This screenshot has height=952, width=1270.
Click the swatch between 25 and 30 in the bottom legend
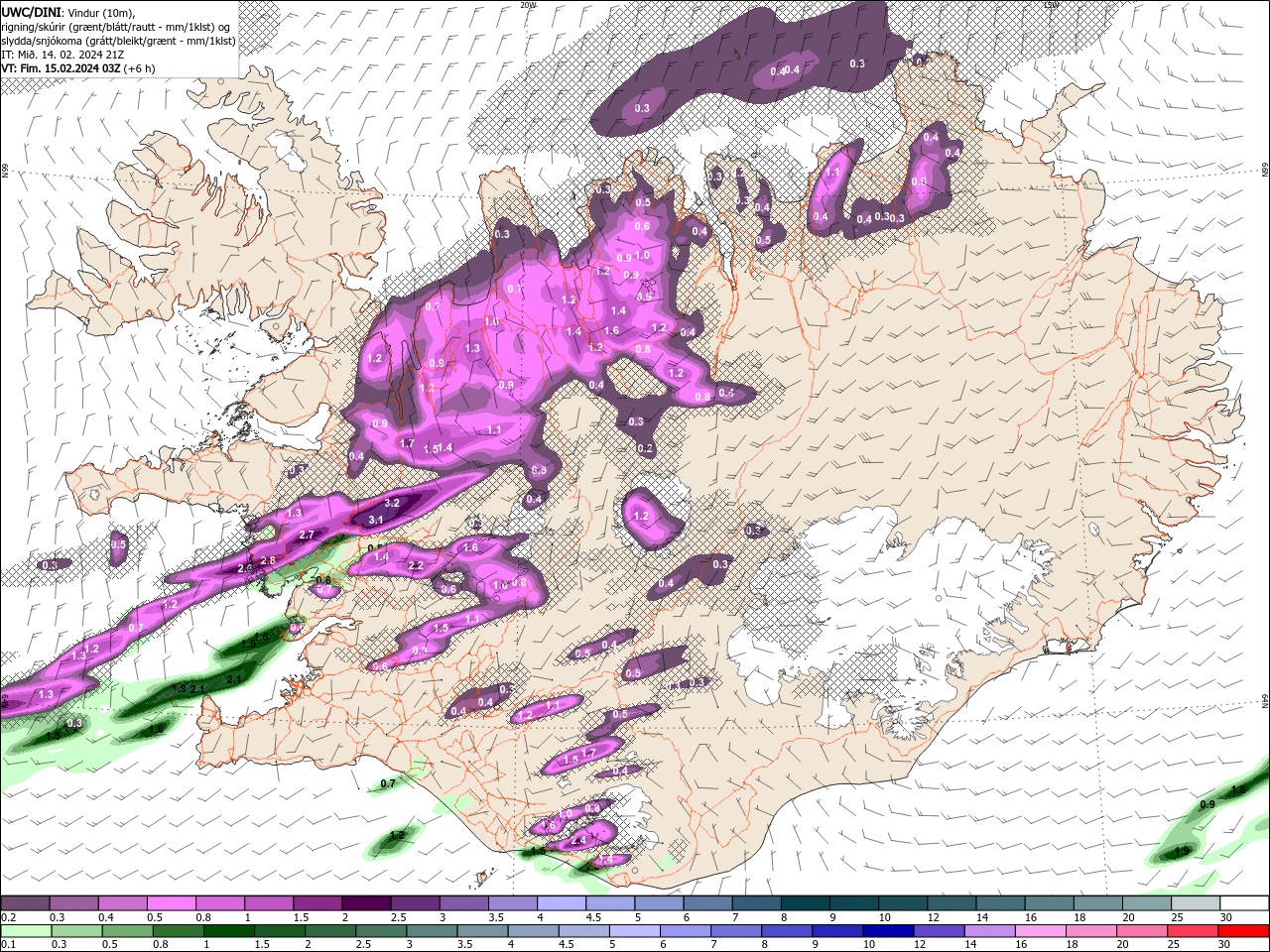(x=1193, y=931)
